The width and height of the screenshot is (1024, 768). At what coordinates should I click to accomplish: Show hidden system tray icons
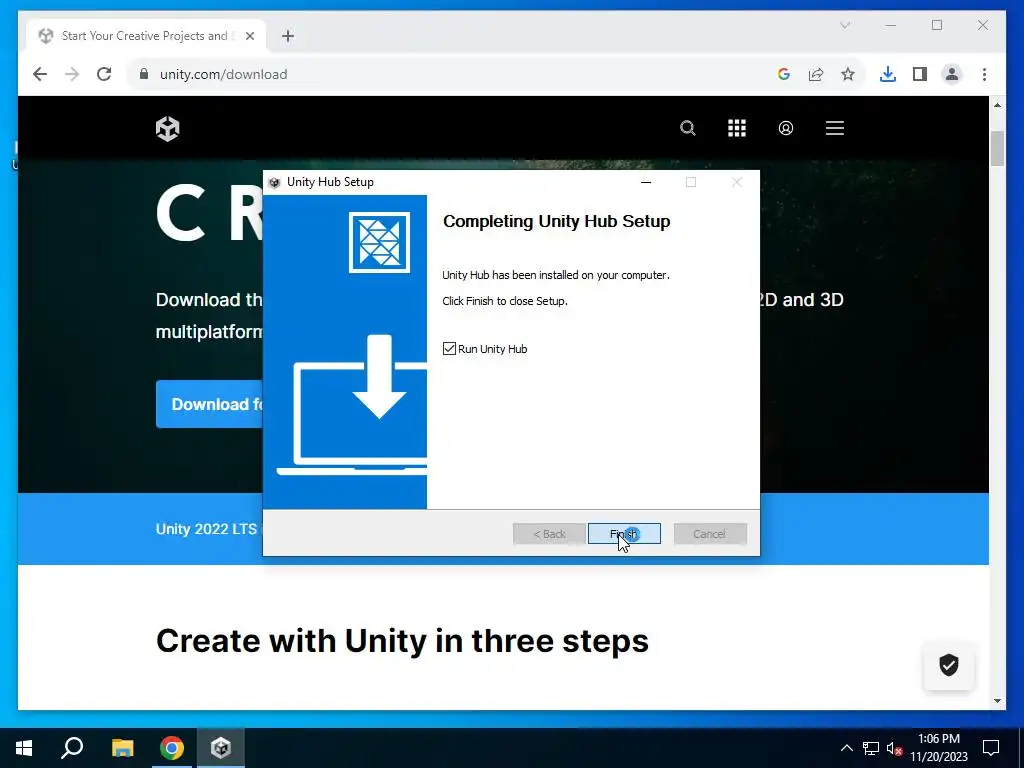coord(846,748)
